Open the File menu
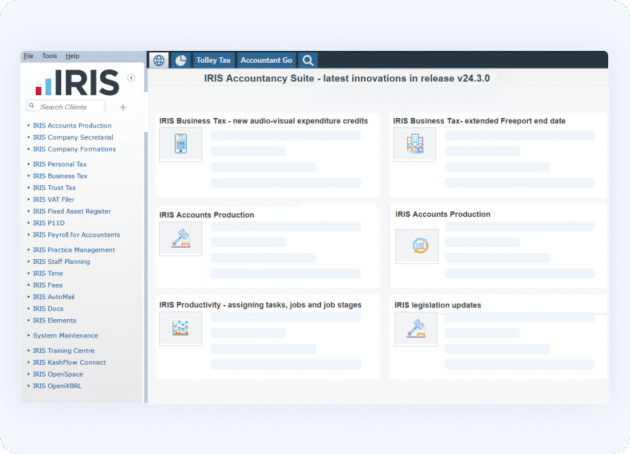The width and height of the screenshot is (630, 454). click(28, 56)
